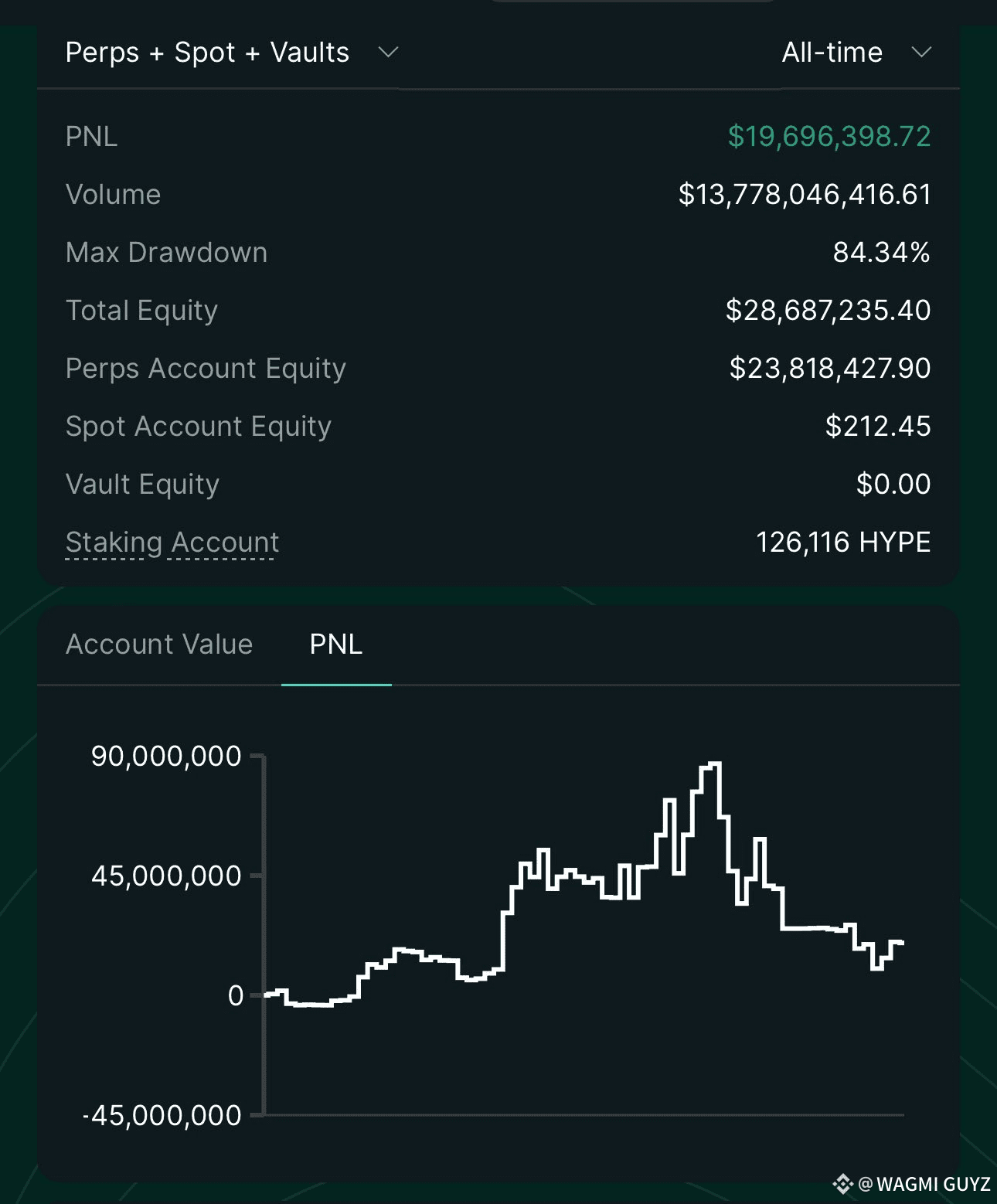Click the chevron beside Perps + Spot + Vaults
Screen dimensions: 997x1204
(388, 53)
